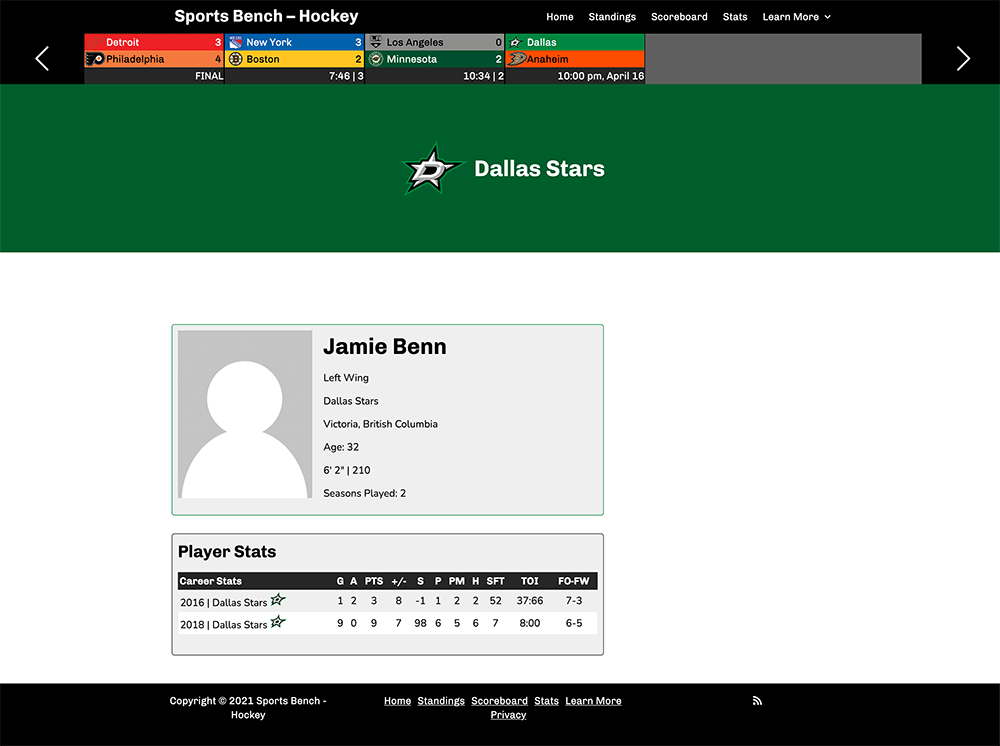Viewport: 1000px width, 746px height.
Task: Click the Minnesota Wild logo
Action: click(x=376, y=59)
